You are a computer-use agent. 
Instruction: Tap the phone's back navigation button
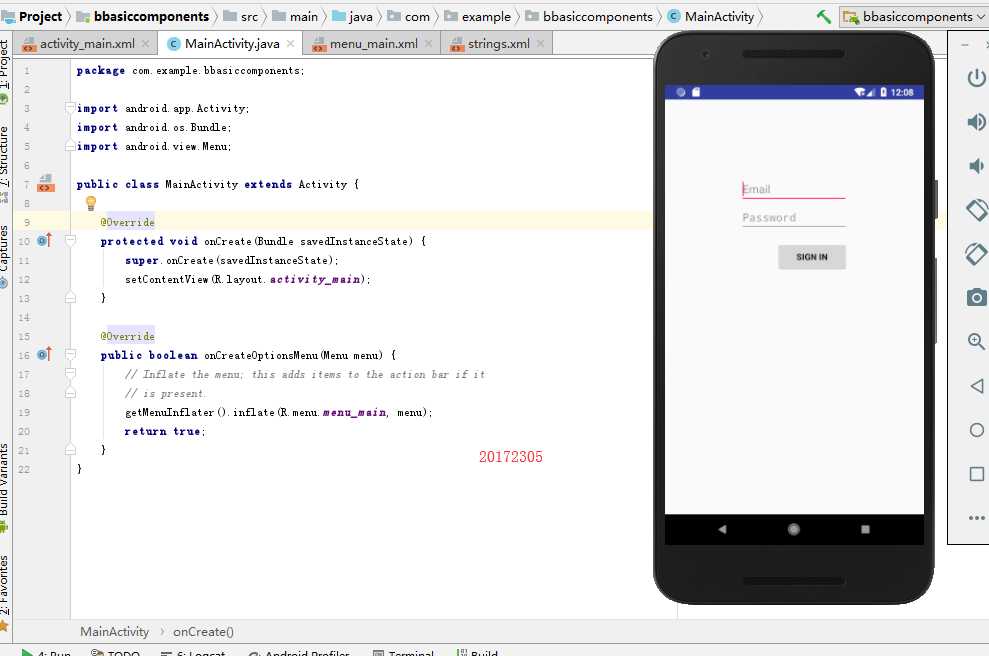(722, 529)
